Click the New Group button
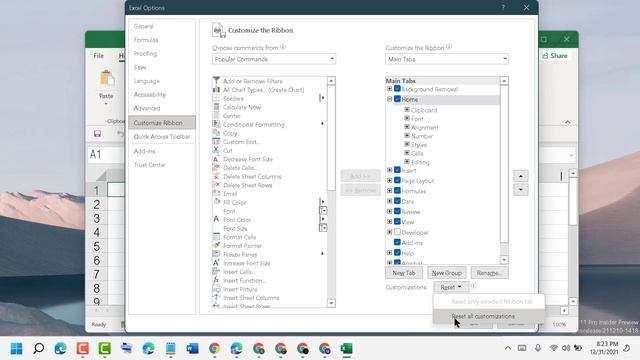Image resolution: width=640 pixels, height=360 pixels. [x=447, y=273]
